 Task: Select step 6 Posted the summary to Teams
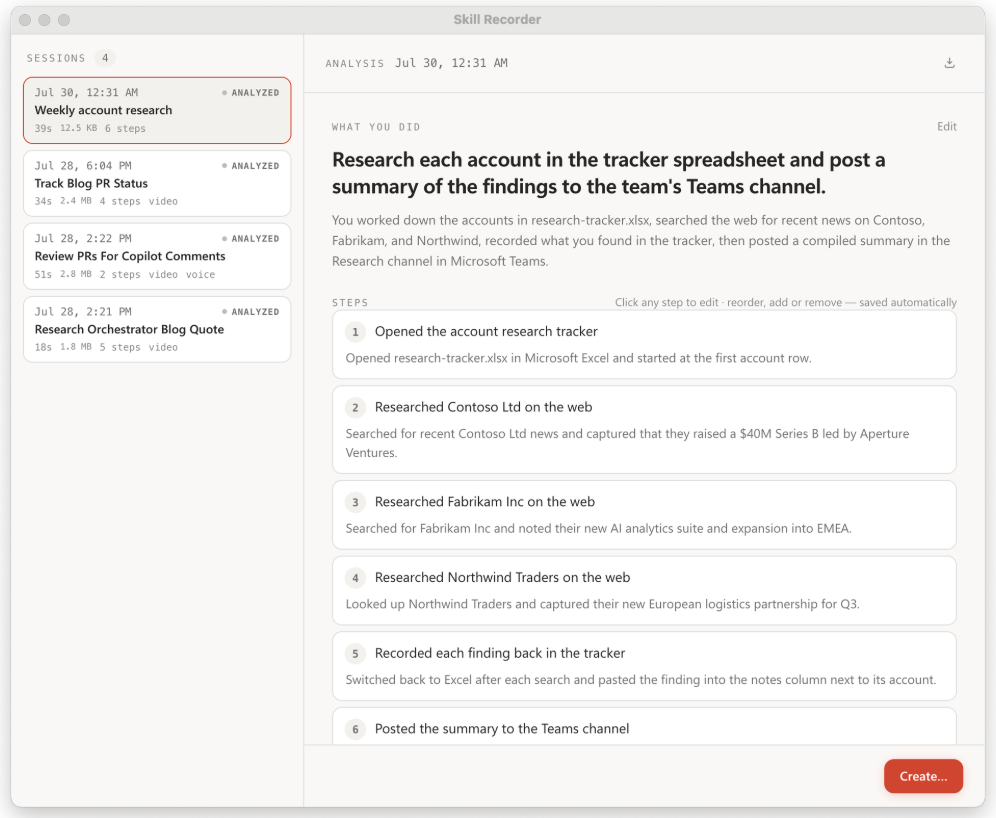pyautogui.click(x=644, y=727)
